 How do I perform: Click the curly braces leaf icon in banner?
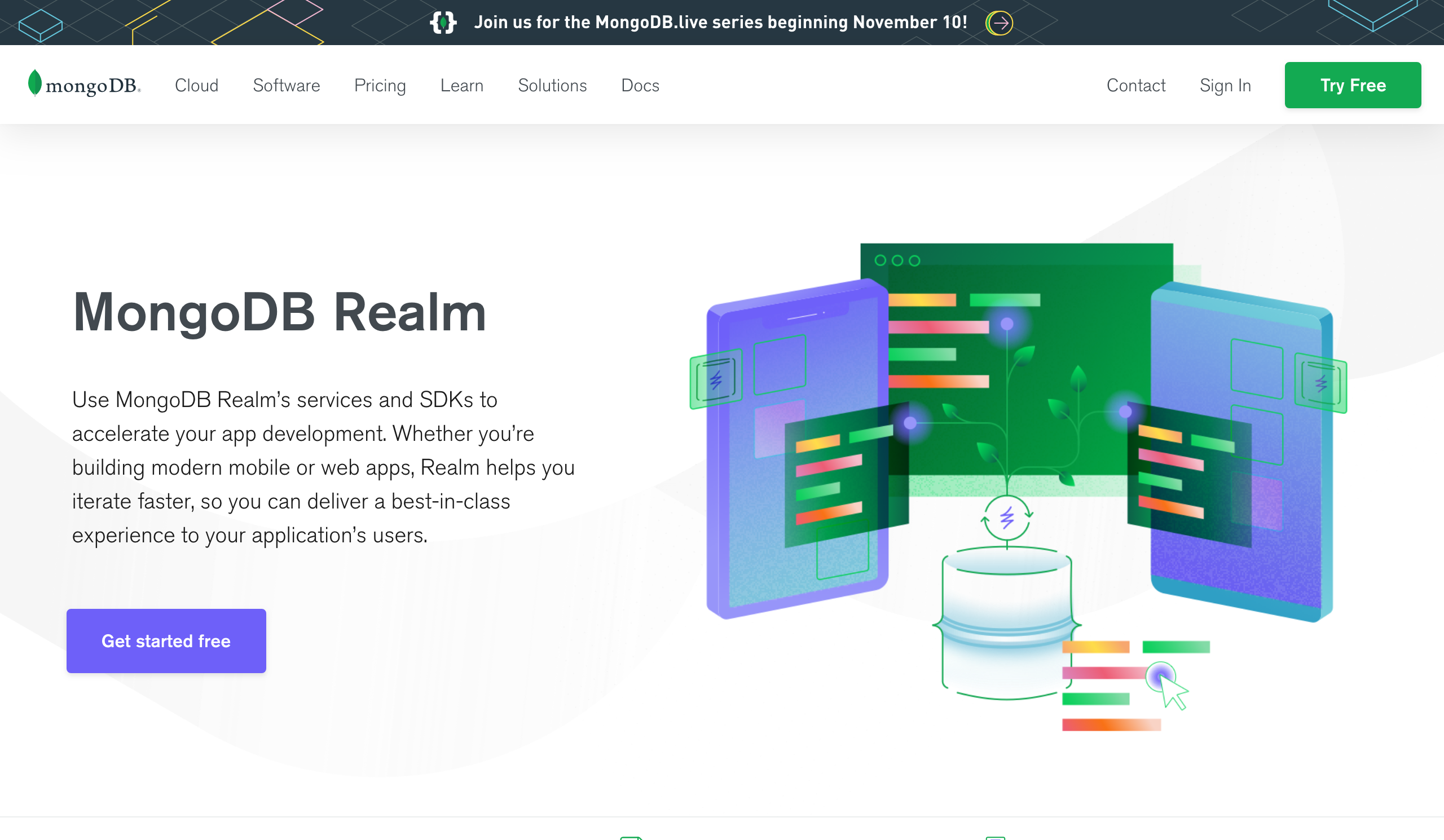[443, 23]
